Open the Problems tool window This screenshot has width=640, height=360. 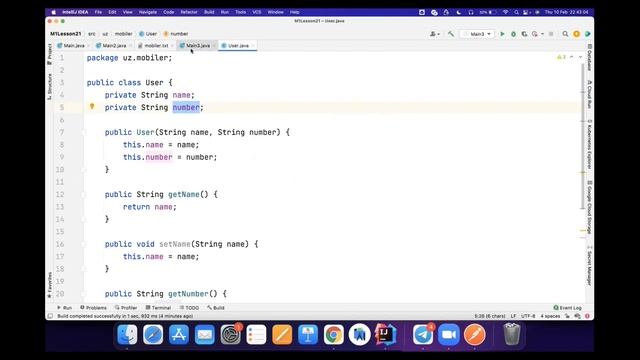point(93,308)
